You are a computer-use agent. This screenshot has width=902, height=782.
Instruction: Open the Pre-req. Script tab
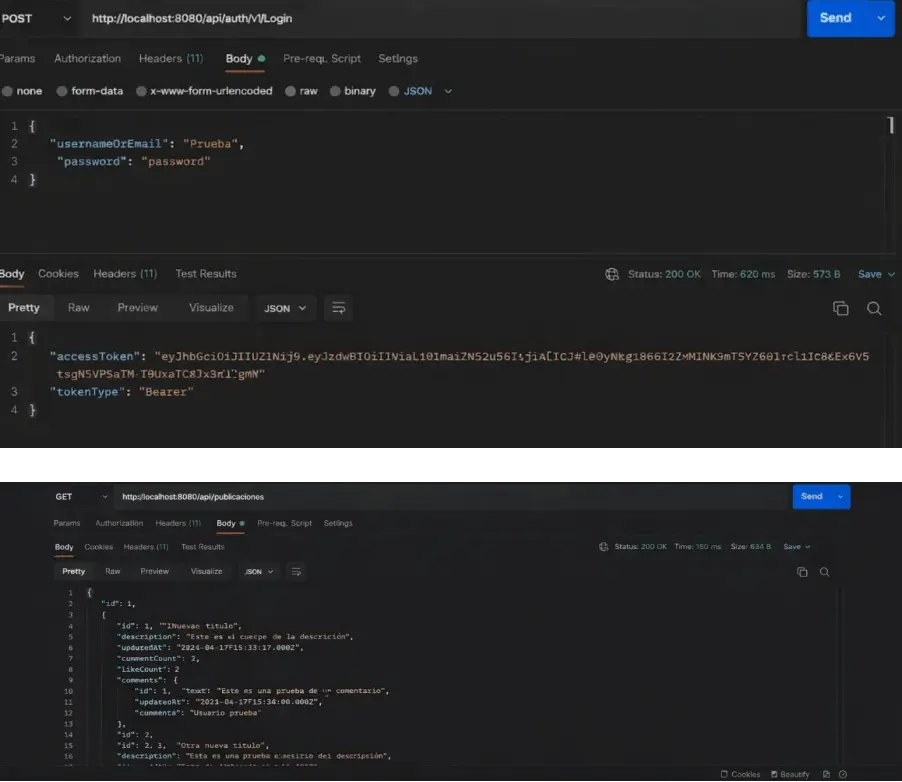pyautogui.click(x=324, y=58)
